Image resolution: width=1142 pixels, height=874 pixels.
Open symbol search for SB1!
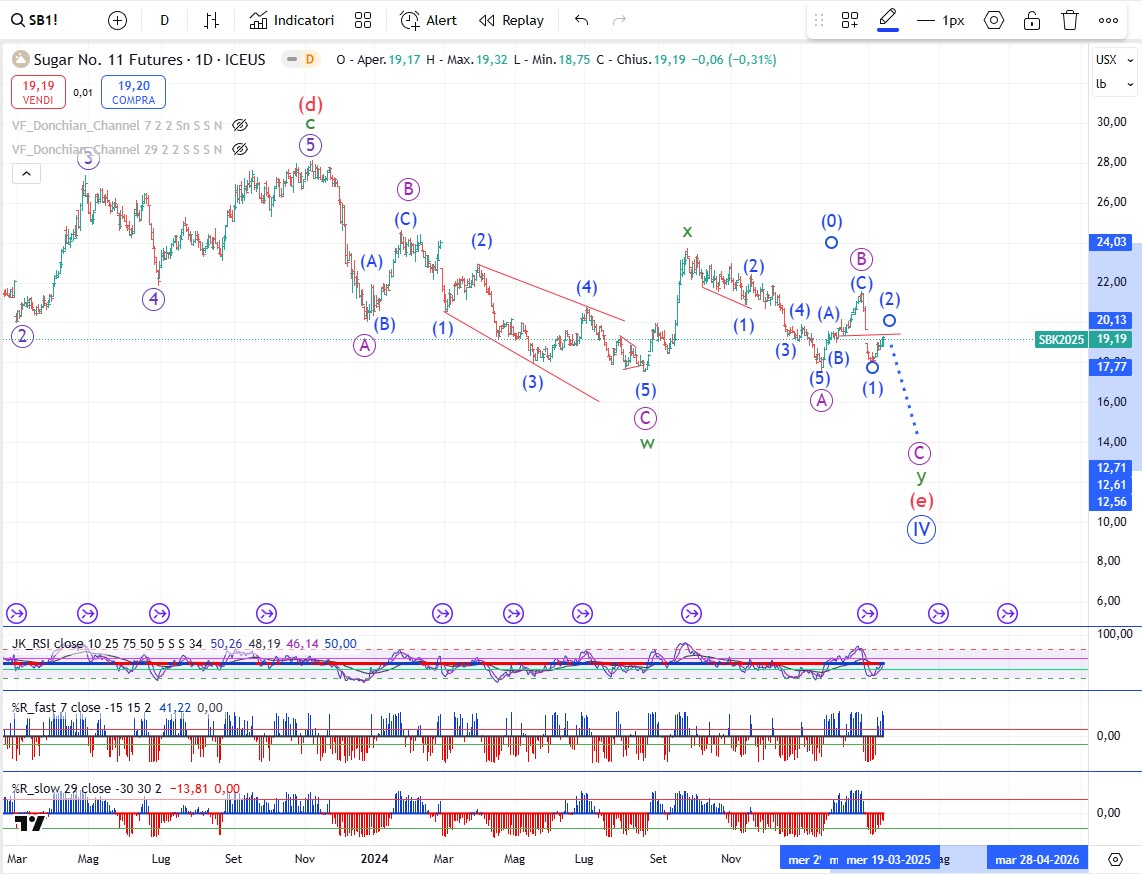pyautogui.click(x=34, y=20)
